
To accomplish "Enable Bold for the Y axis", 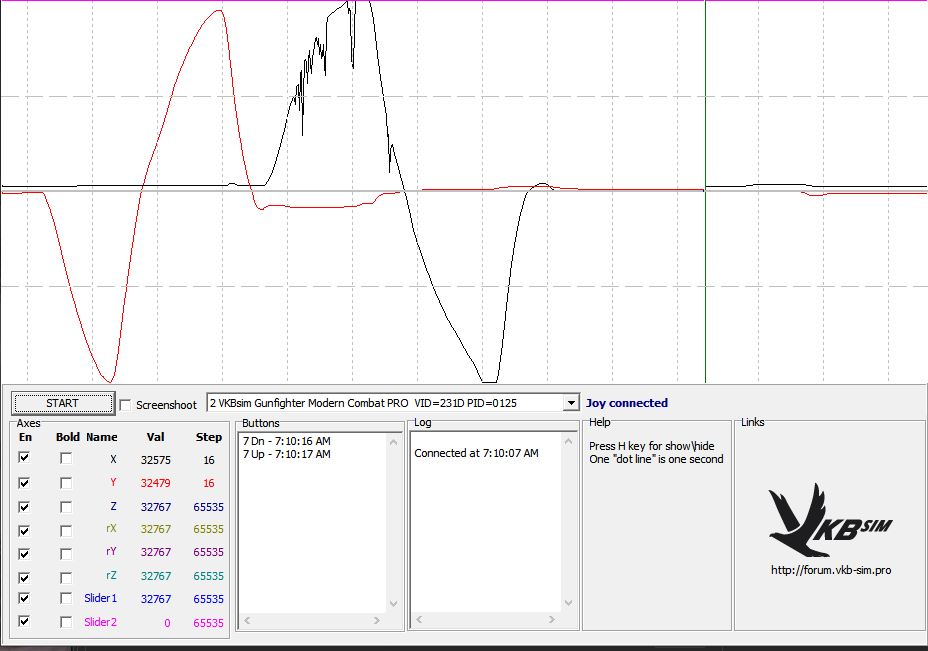I will [66, 482].
